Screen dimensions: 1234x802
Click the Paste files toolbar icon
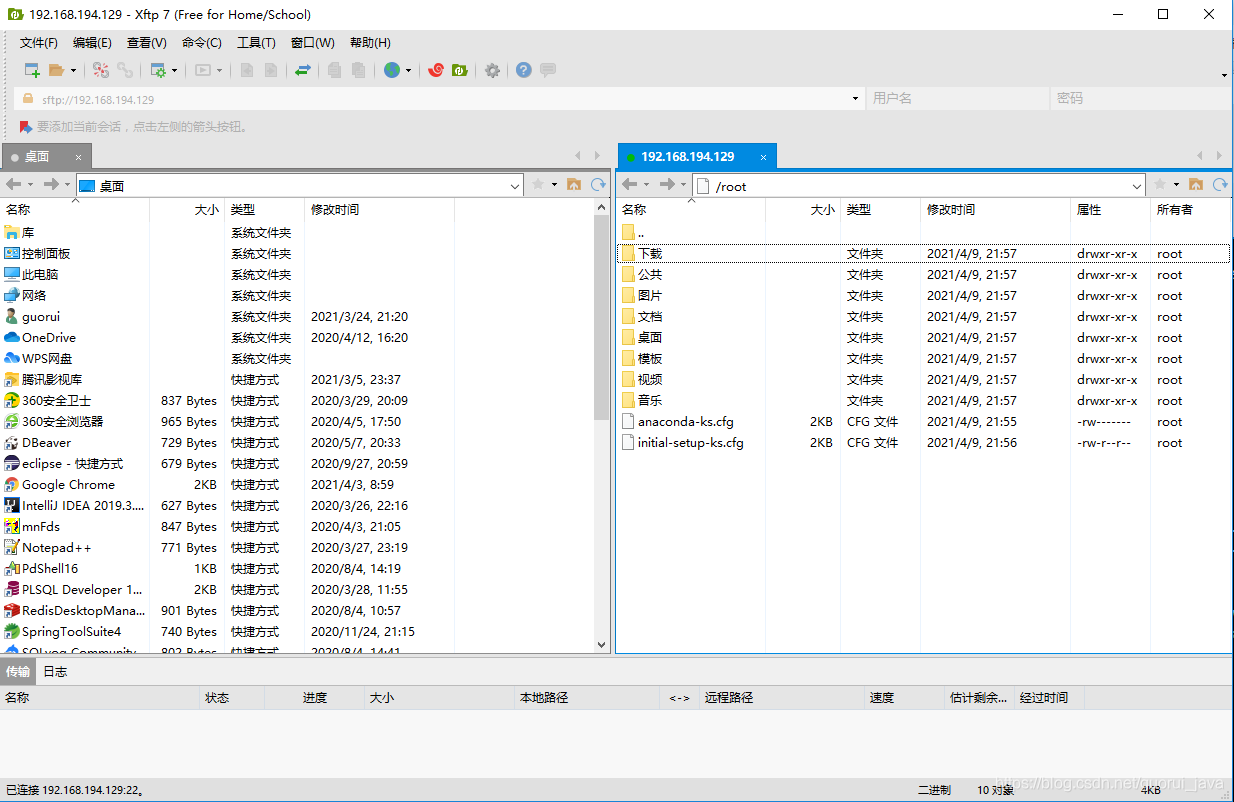point(359,70)
